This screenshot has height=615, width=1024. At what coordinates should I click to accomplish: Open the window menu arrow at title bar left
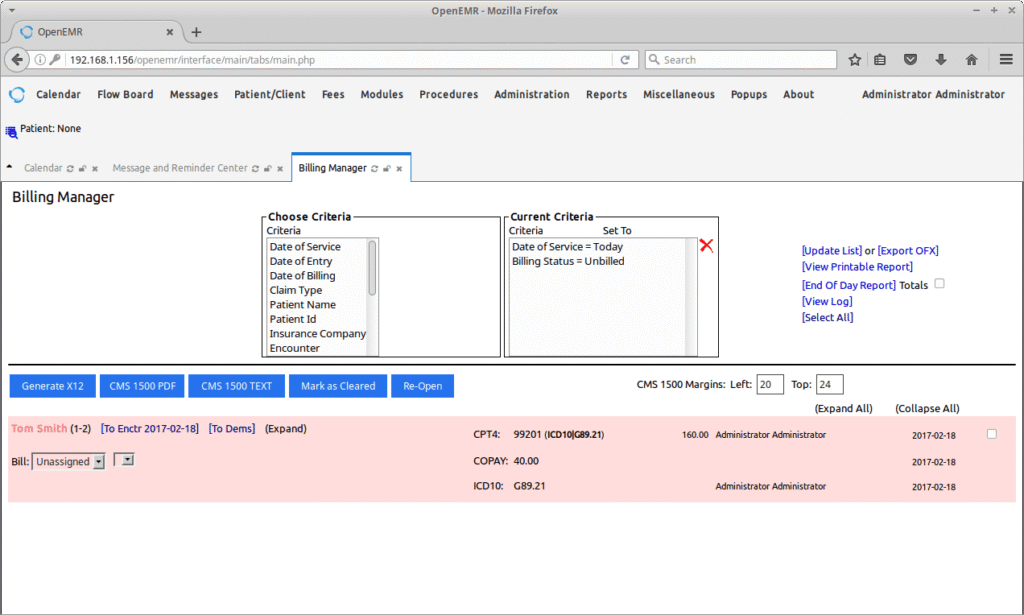[x=12, y=10]
